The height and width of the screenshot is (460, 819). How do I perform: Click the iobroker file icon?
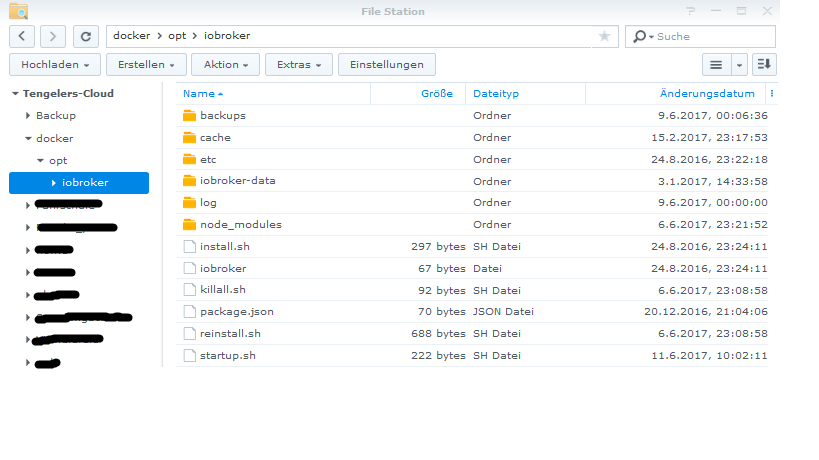(x=190, y=268)
